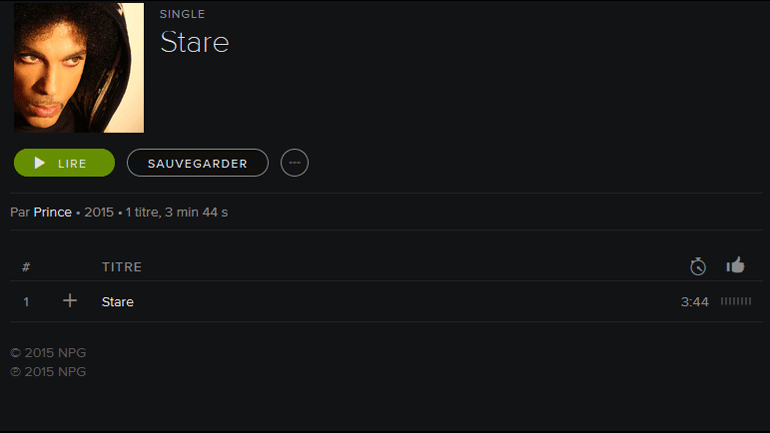Screen dimensions: 770x433
Task: Click the popularity bar indicator for Stare
Action: [x=736, y=301]
